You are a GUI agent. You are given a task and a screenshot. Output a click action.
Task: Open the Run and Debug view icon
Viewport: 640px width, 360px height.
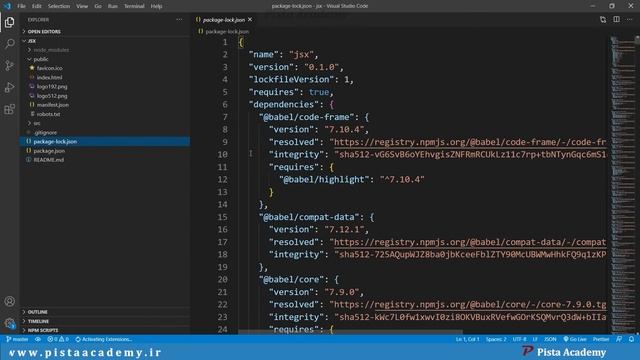point(9,87)
